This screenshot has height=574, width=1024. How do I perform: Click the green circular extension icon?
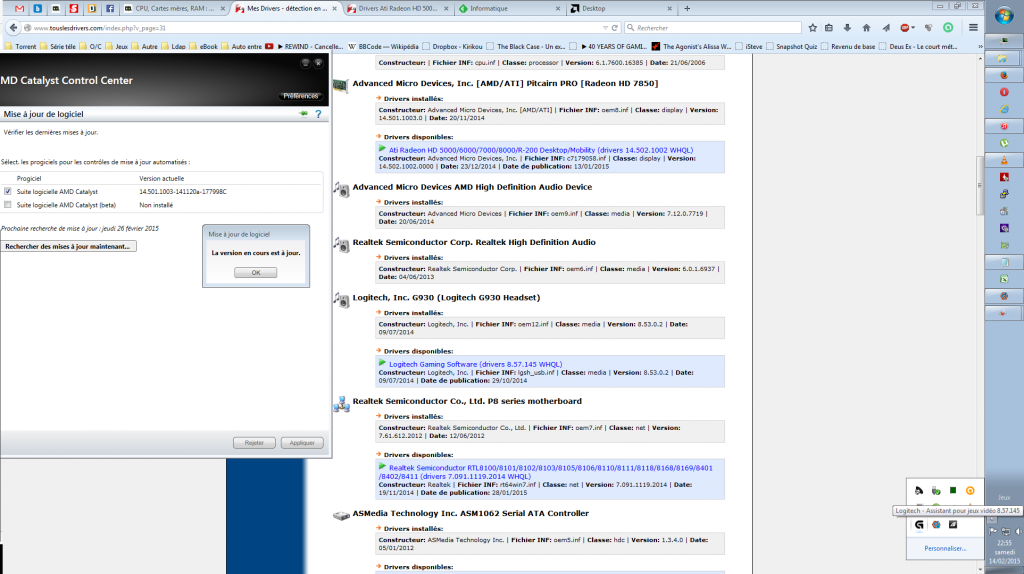pos(948,27)
